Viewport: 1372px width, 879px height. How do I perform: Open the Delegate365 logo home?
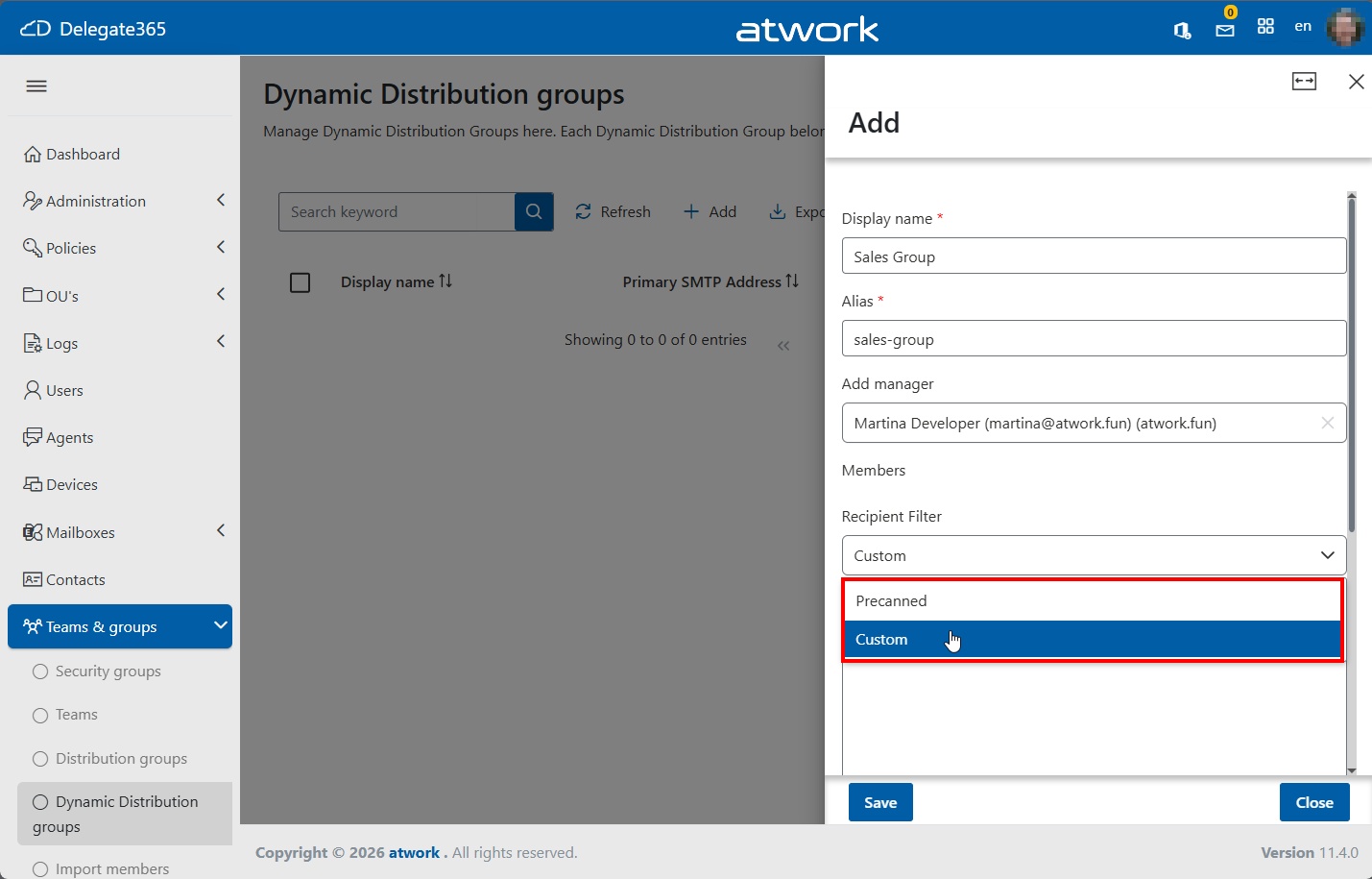pos(93,29)
